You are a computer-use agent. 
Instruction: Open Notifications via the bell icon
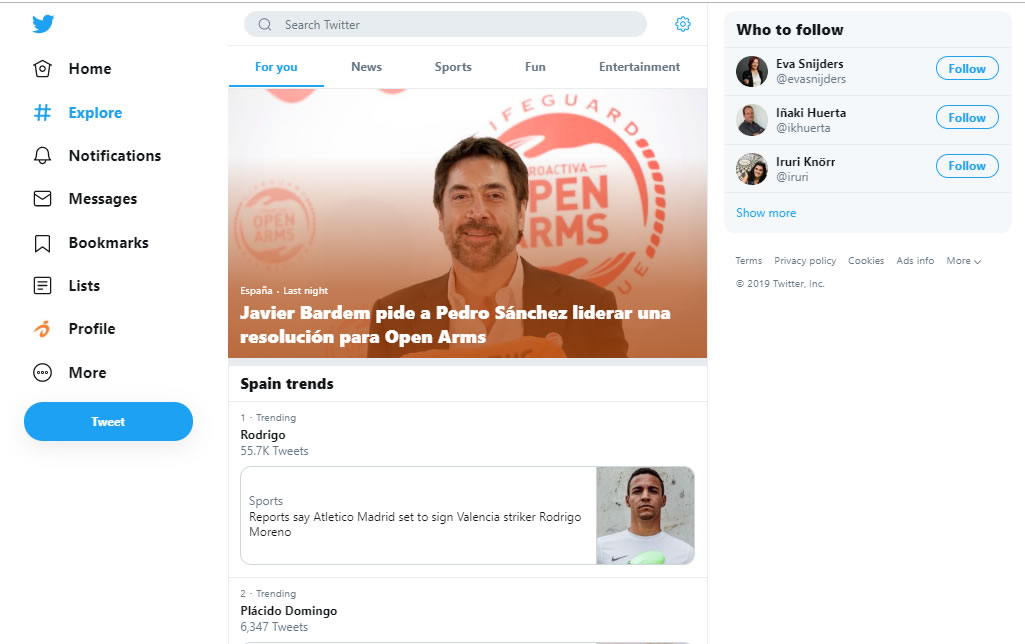44,155
